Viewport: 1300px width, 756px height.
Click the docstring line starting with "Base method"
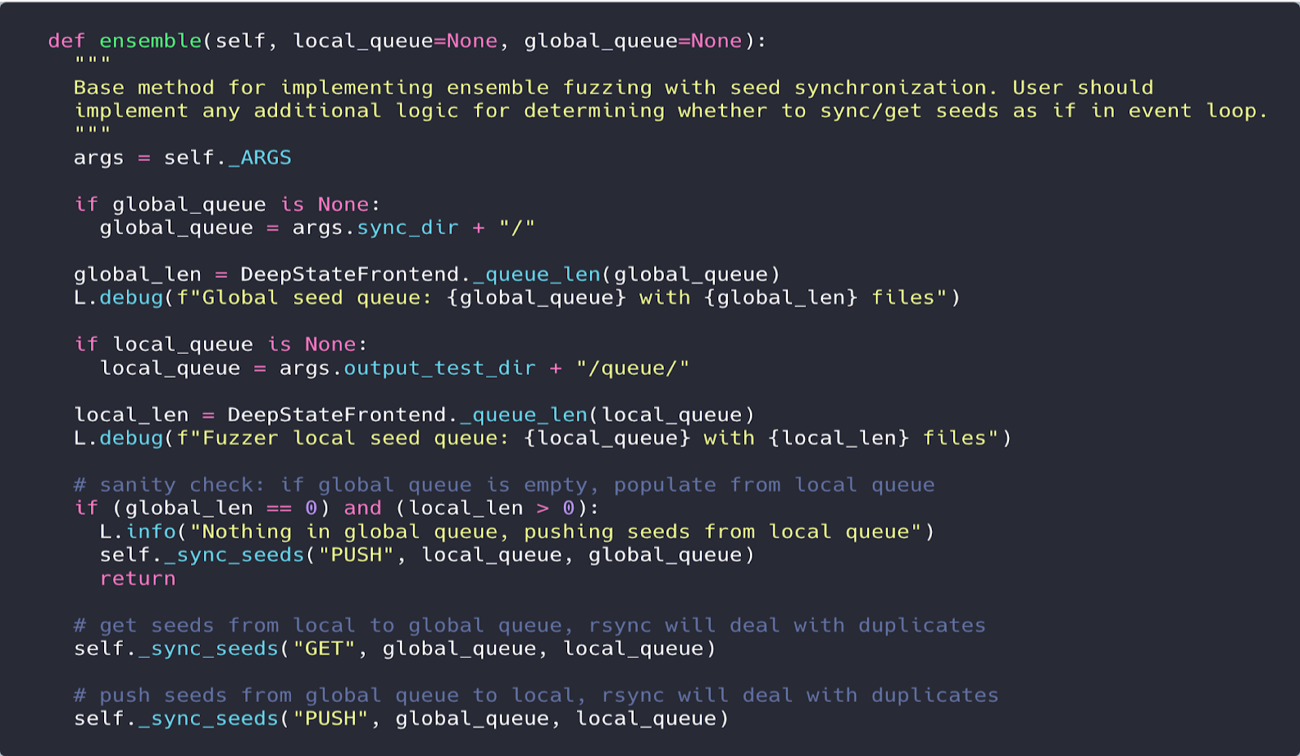pos(613,88)
